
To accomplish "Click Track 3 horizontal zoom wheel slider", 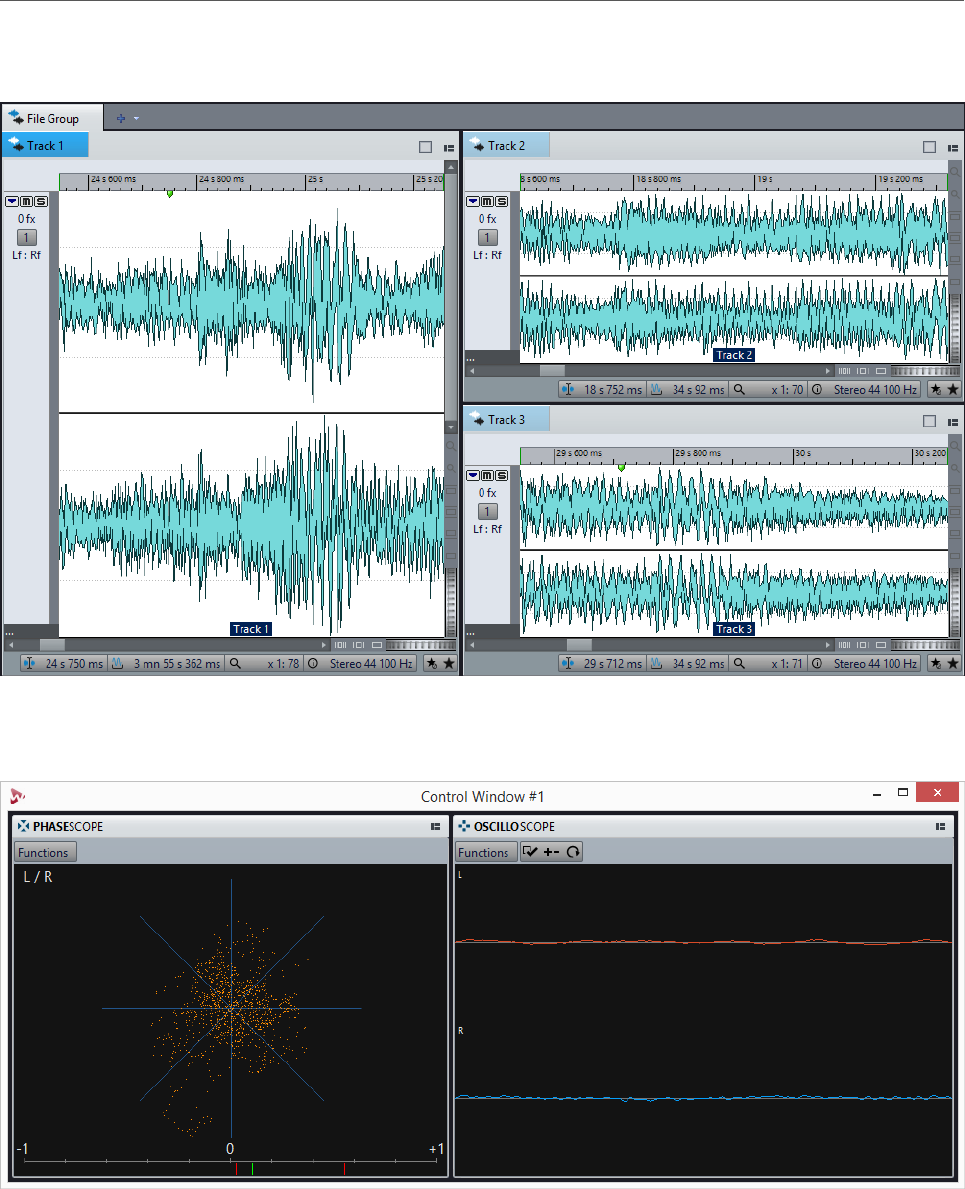I will tap(925, 645).
